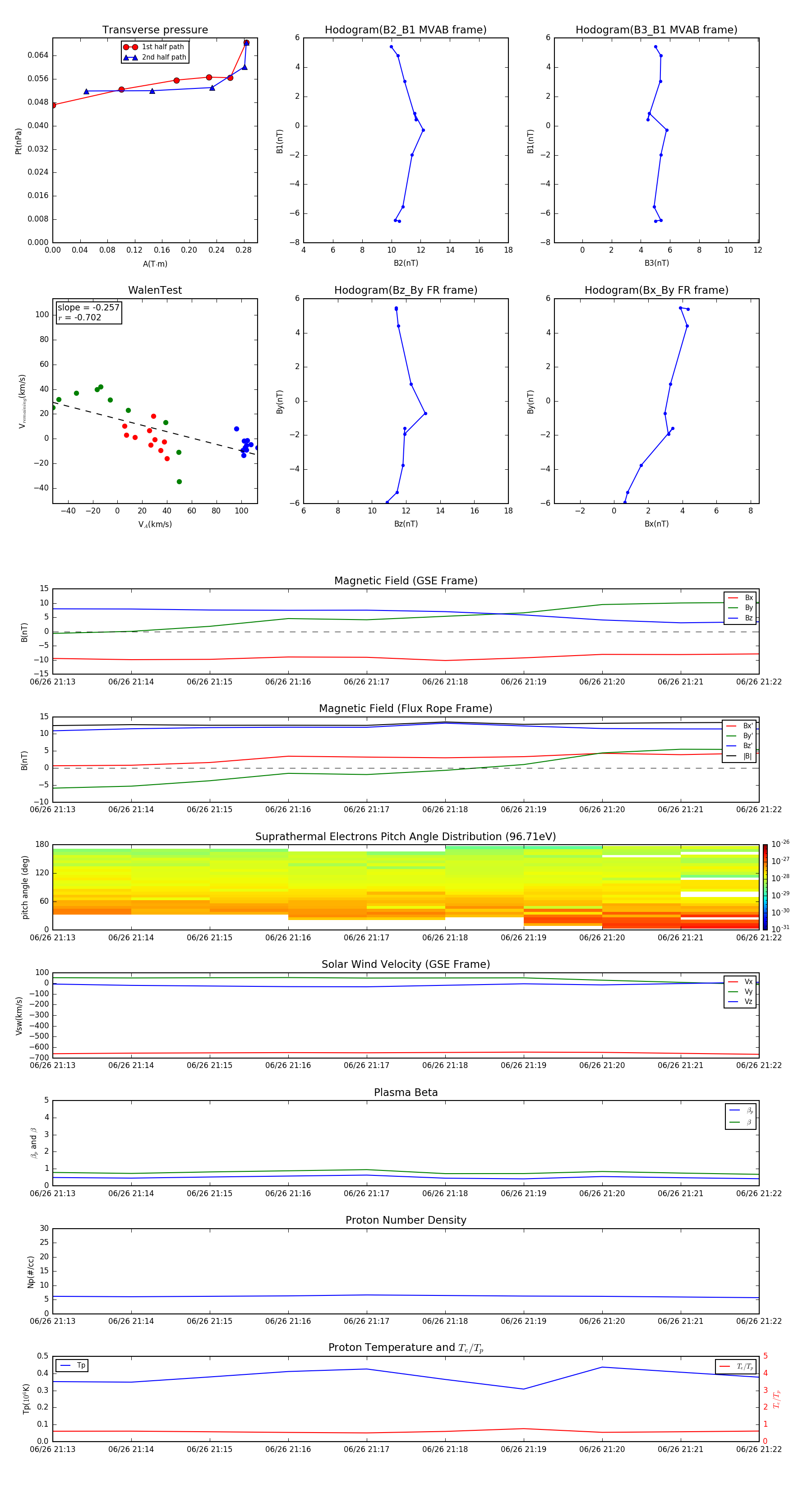This screenshot has height=1489, width=812.
Task: Click the pitch angle colorbar
Action: point(765,887)
